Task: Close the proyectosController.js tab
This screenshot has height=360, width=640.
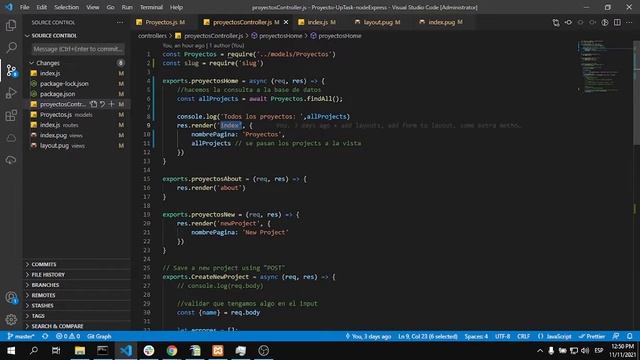Action: [286, 22]
